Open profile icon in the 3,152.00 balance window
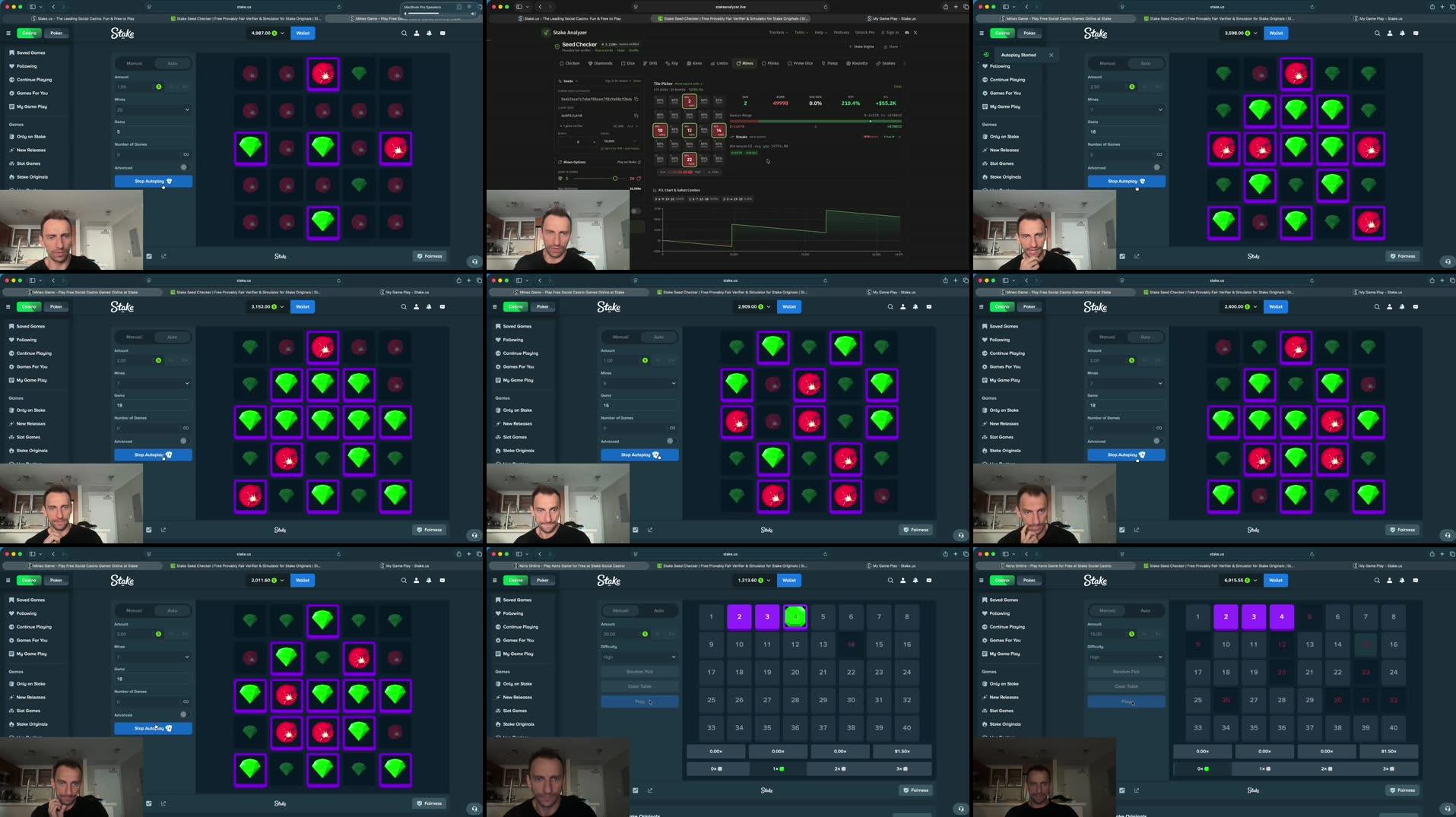 [x=416, y=306]
